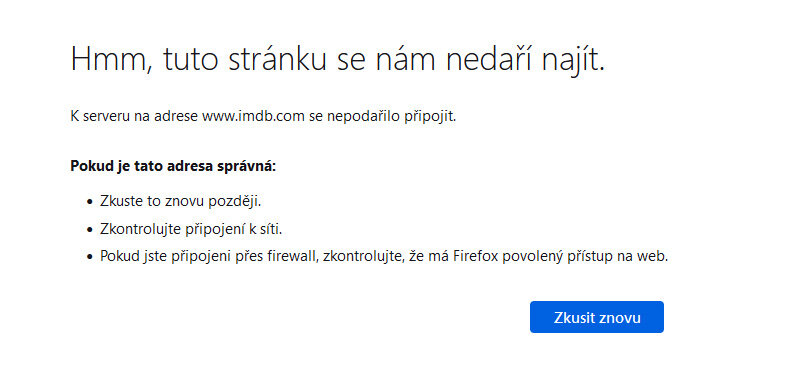Click 'K serveru na adrese' in the paragraph
Viewport: 788px width, 389px height.
pyautogui.click(x=134, y=117)
